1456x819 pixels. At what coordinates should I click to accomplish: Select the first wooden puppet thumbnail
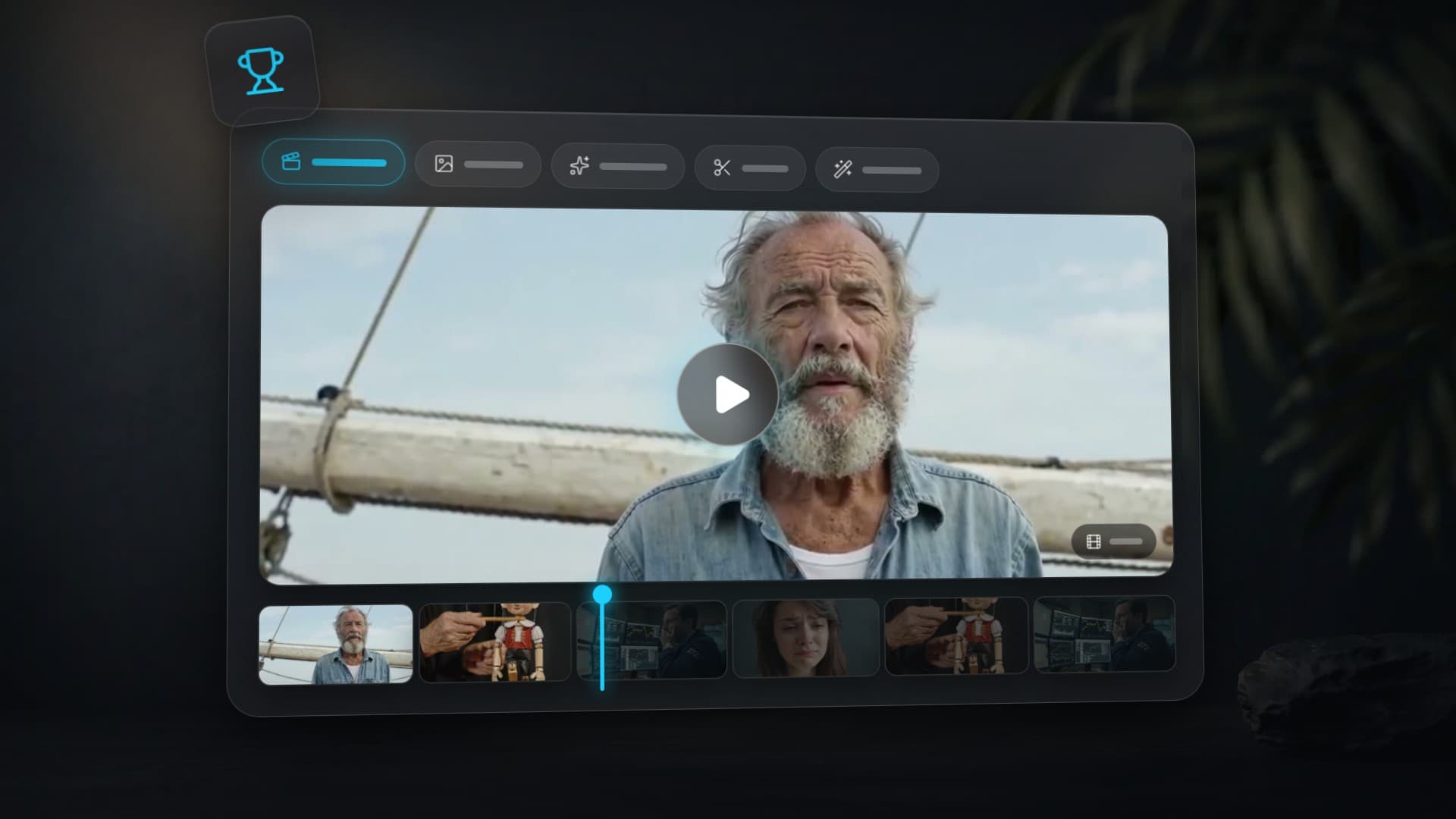click(495, 642)
